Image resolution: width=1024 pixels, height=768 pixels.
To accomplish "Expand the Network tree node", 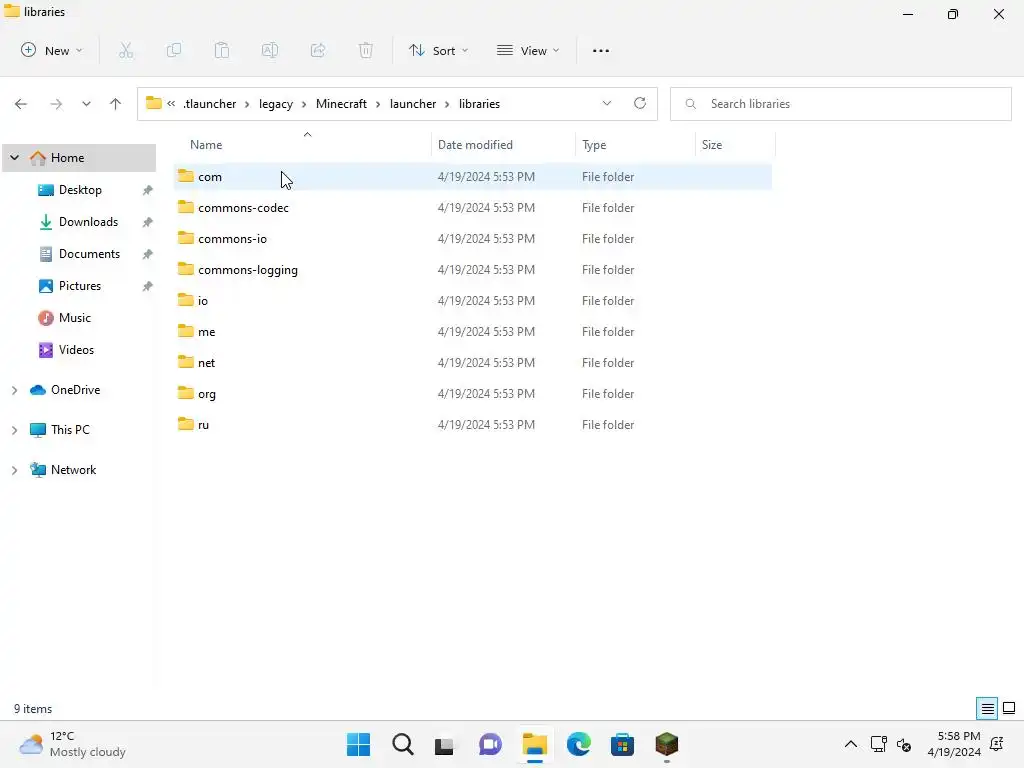I will pos(14,470).
